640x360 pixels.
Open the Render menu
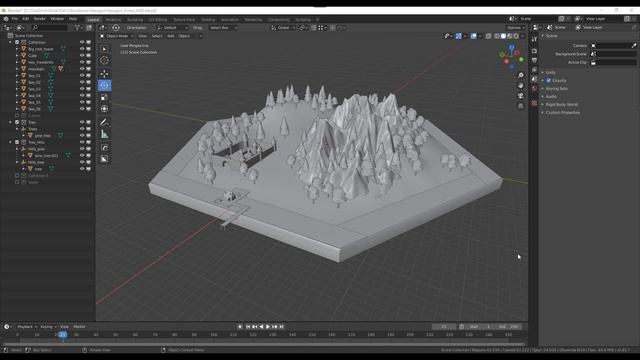[x=40, y=19]
